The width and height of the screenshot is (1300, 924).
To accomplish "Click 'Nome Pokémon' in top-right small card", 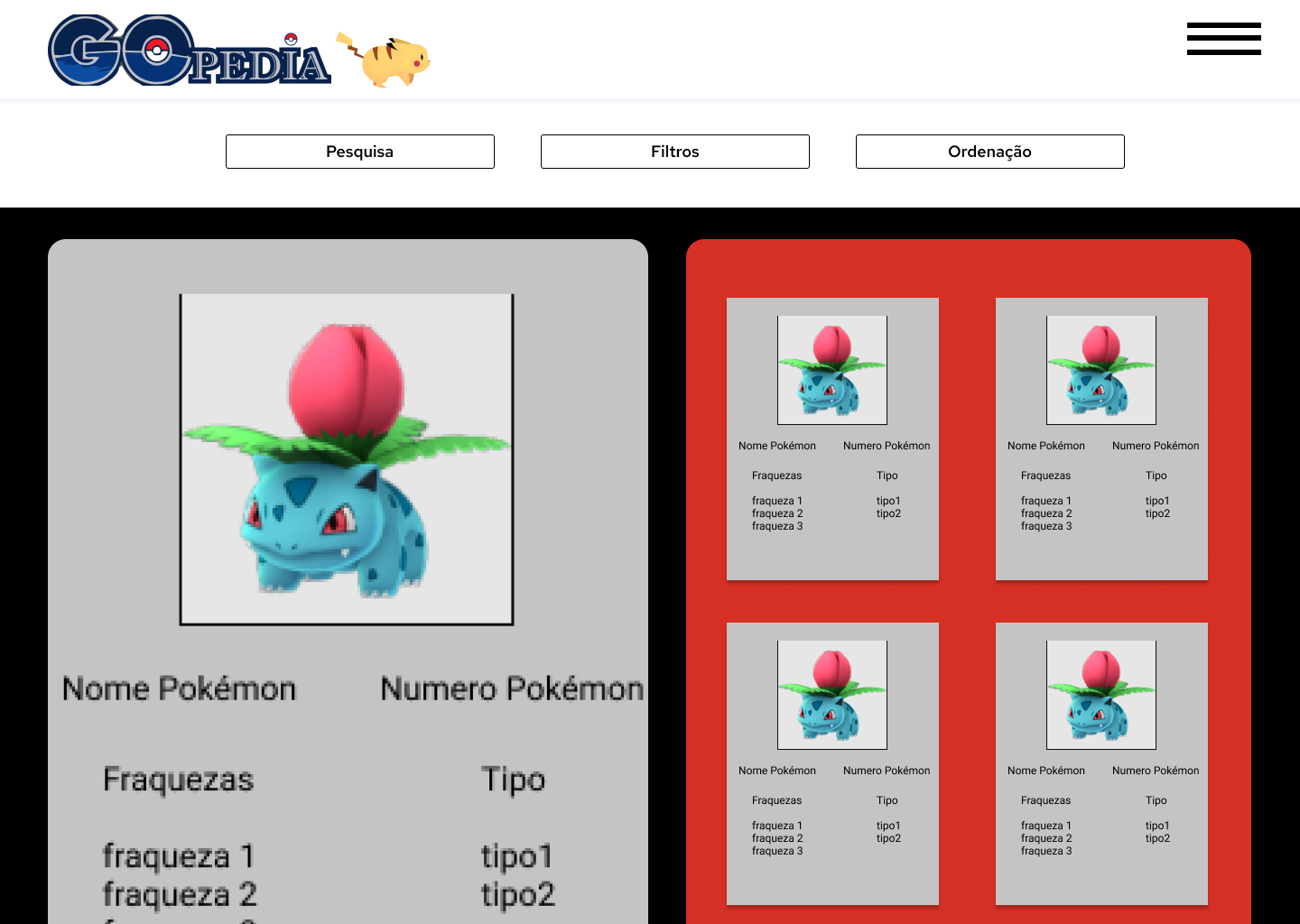I will pos(1046,446).
